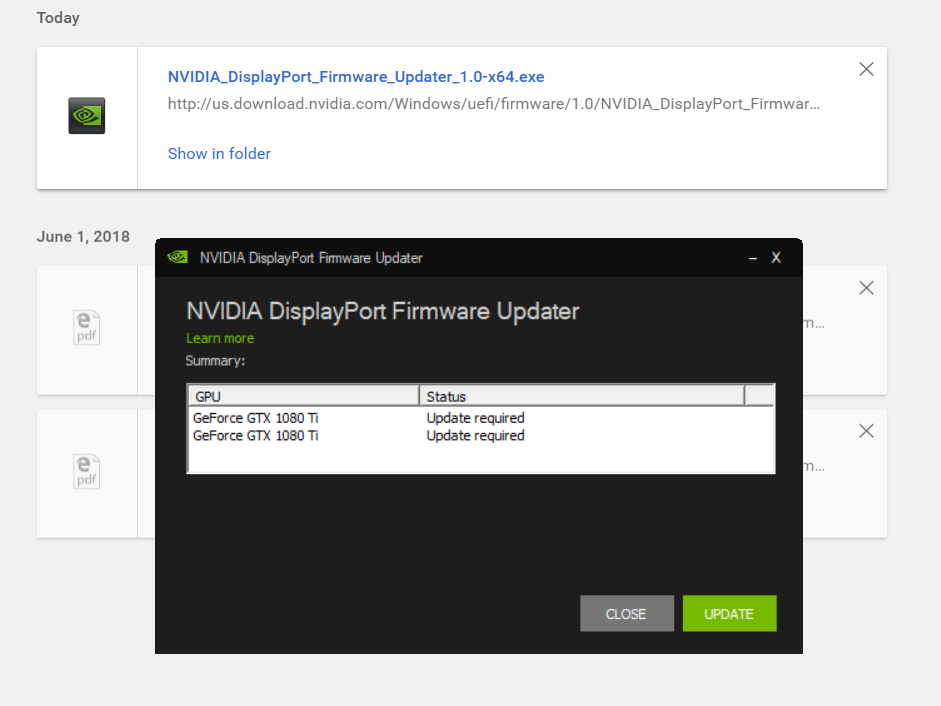The image size is (941, 706).
Task: Sort by the GPU column header
Action: click(x=303, y=396)
